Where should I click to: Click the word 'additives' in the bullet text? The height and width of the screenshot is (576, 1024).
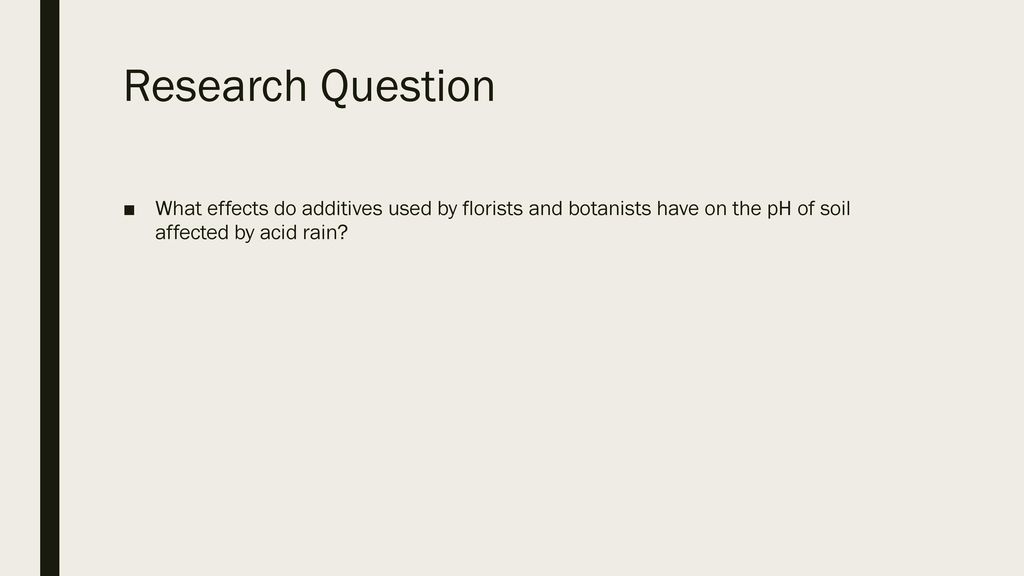[342, 208]
